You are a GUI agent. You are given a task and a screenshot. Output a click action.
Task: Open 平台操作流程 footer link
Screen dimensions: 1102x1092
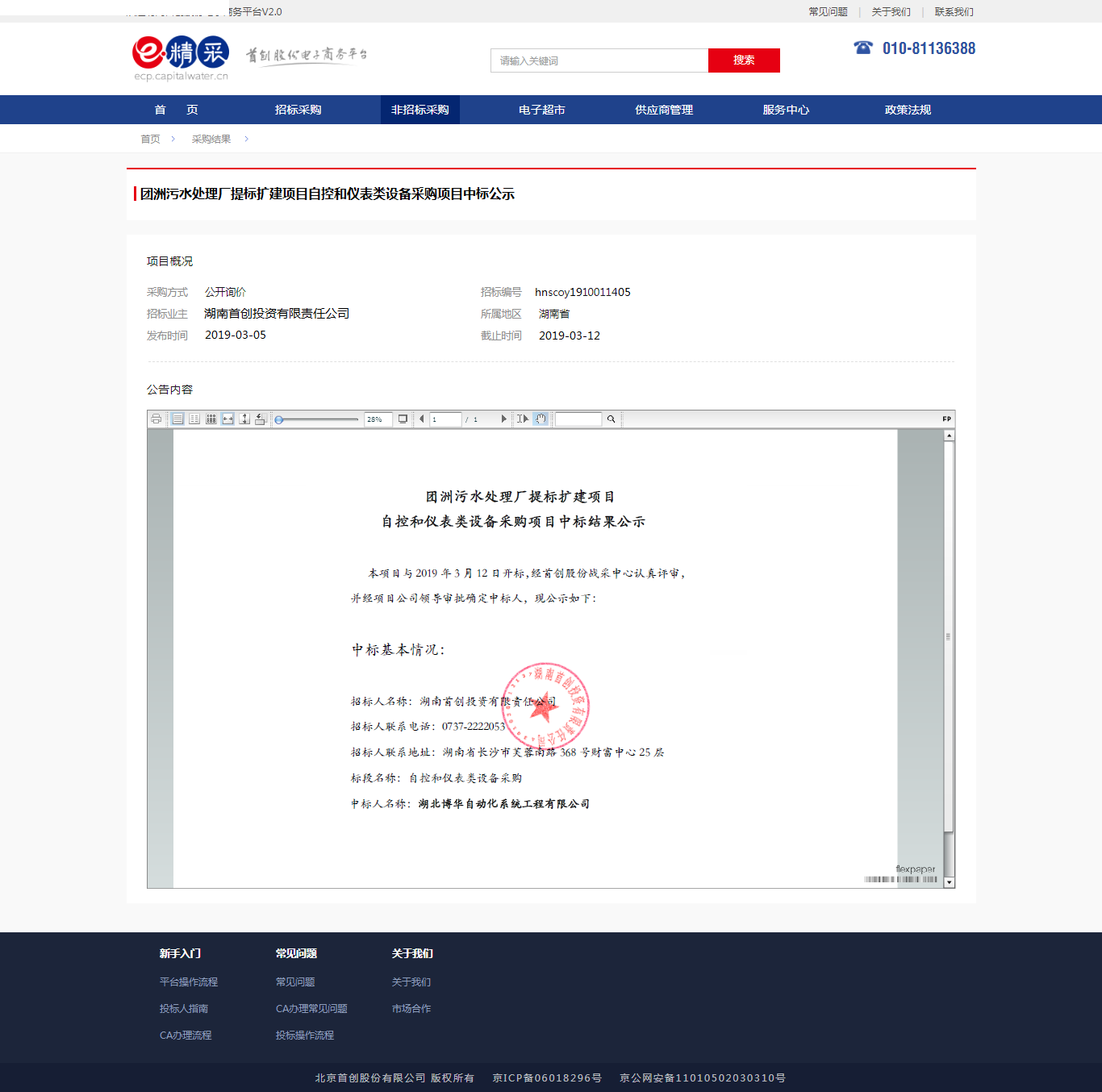tap(189, 982)
